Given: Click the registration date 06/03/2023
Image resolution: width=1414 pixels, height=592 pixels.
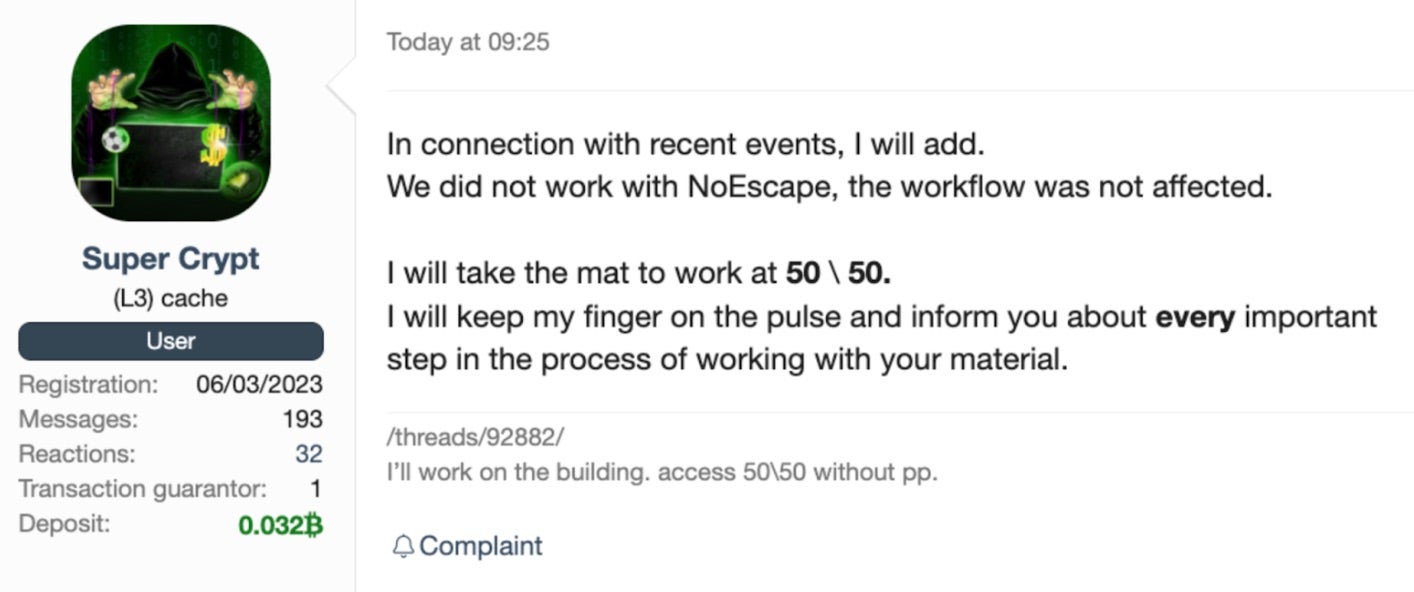Looking at the screenshot, I should (259, 384).
